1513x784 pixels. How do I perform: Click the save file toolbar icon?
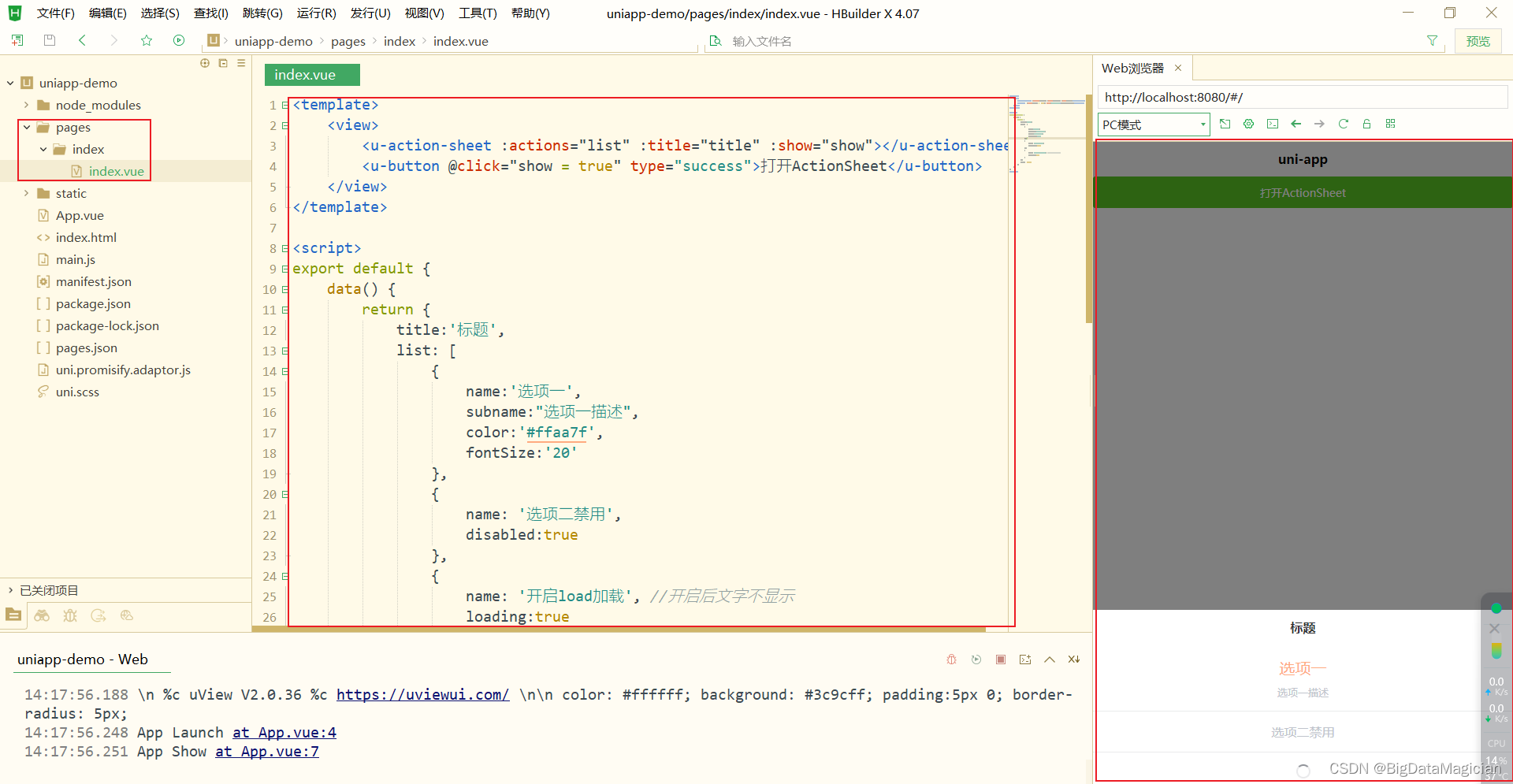[50, 40]
